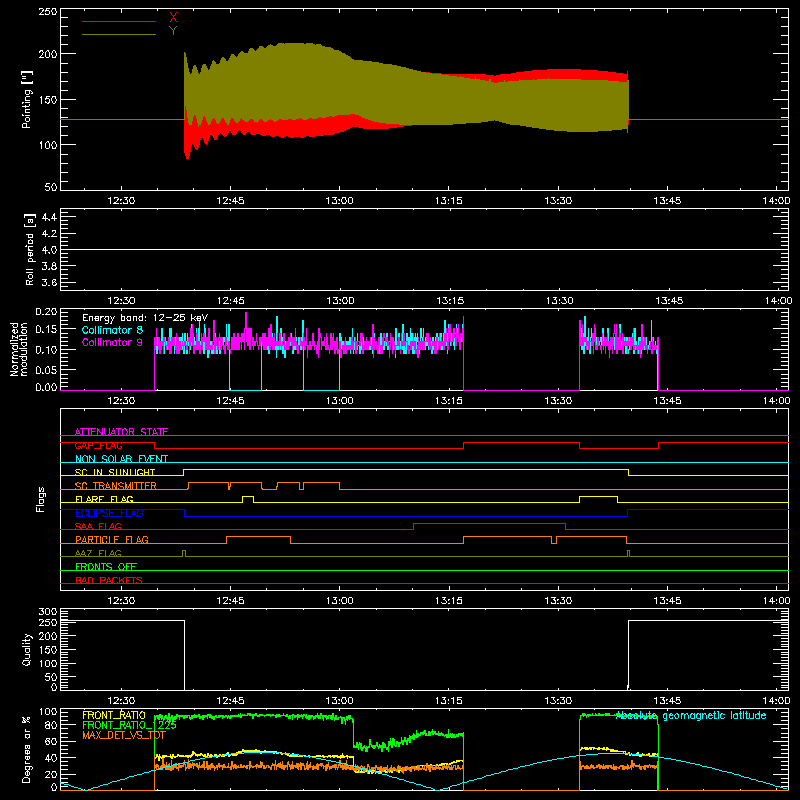The image size is (800, 800).
Task: Click 'Absolute geomagnetic latitude' legend text
Action: pyautogui.click(x=691, y=715)
